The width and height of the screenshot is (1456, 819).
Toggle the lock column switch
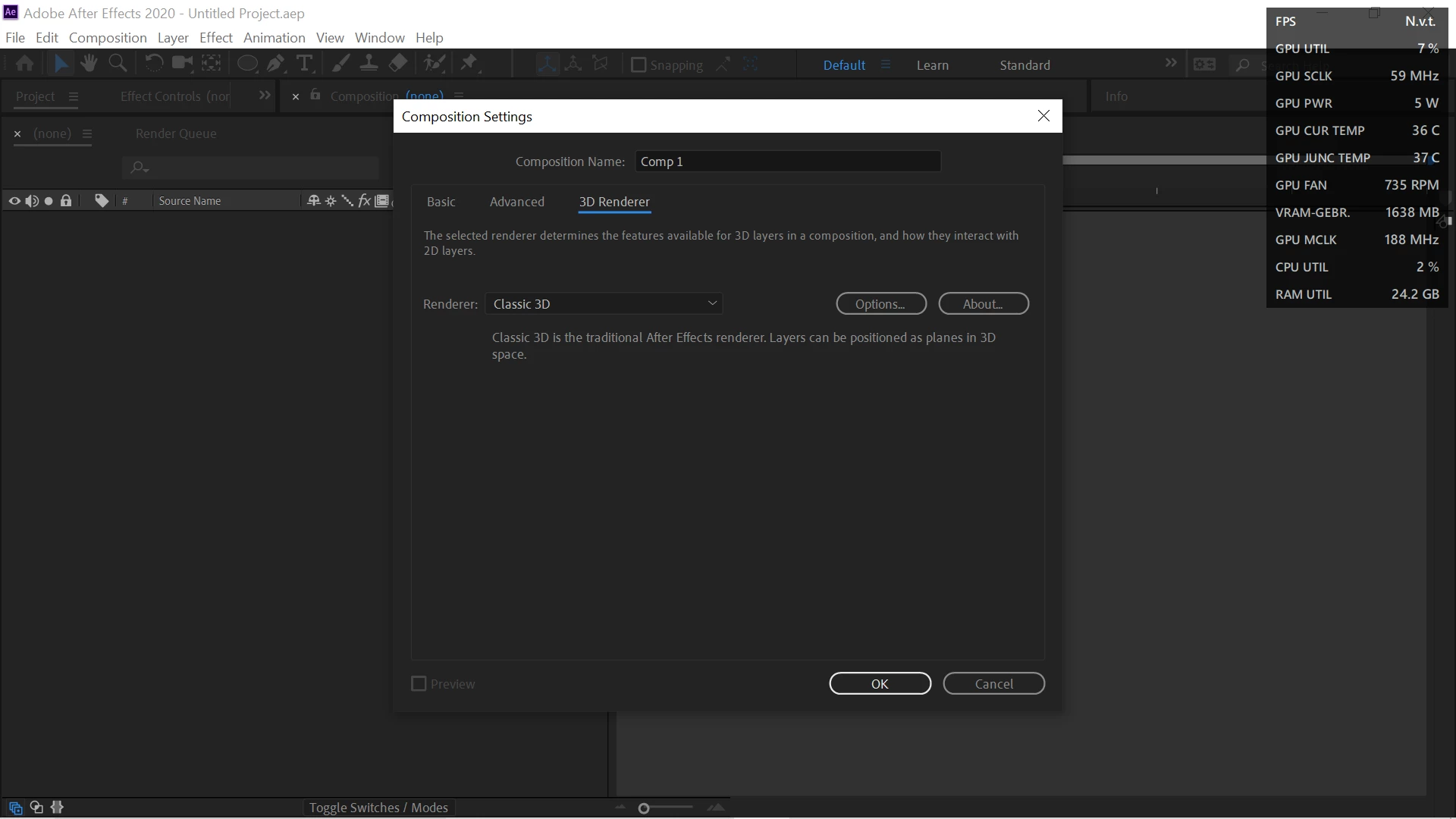click(66, 201)
